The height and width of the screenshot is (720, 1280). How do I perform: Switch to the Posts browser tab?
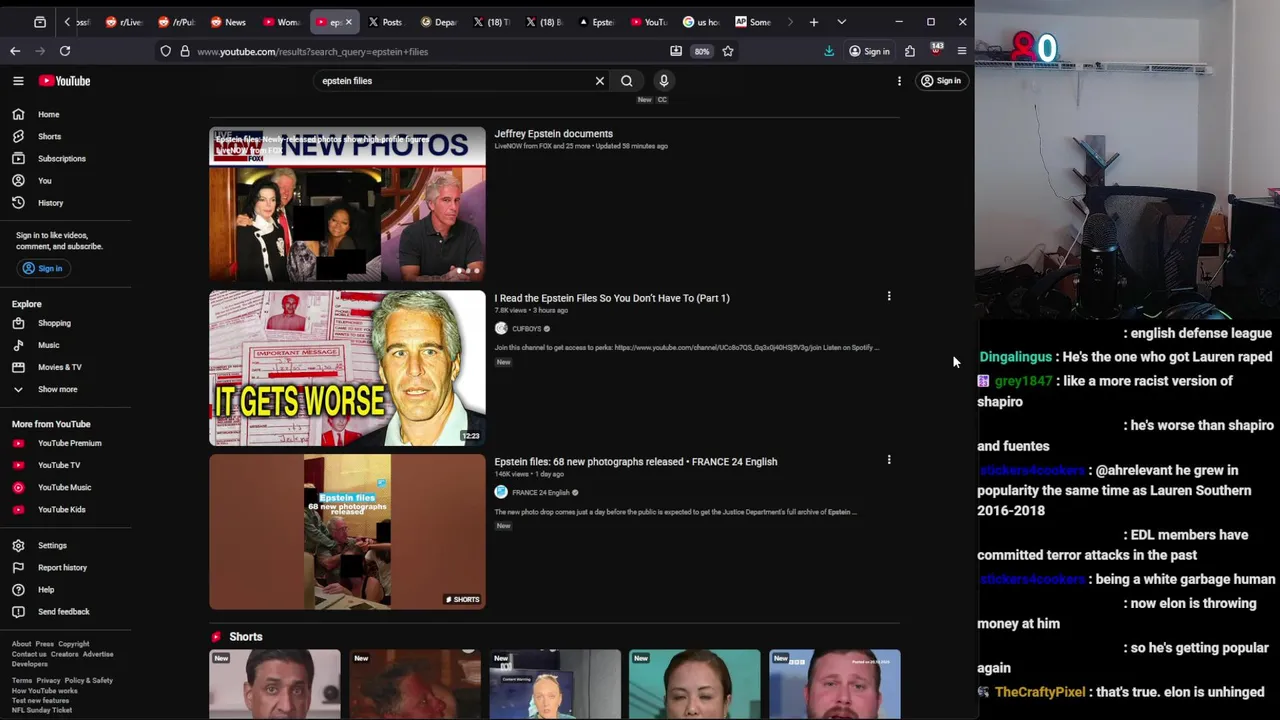coord(385,22)
